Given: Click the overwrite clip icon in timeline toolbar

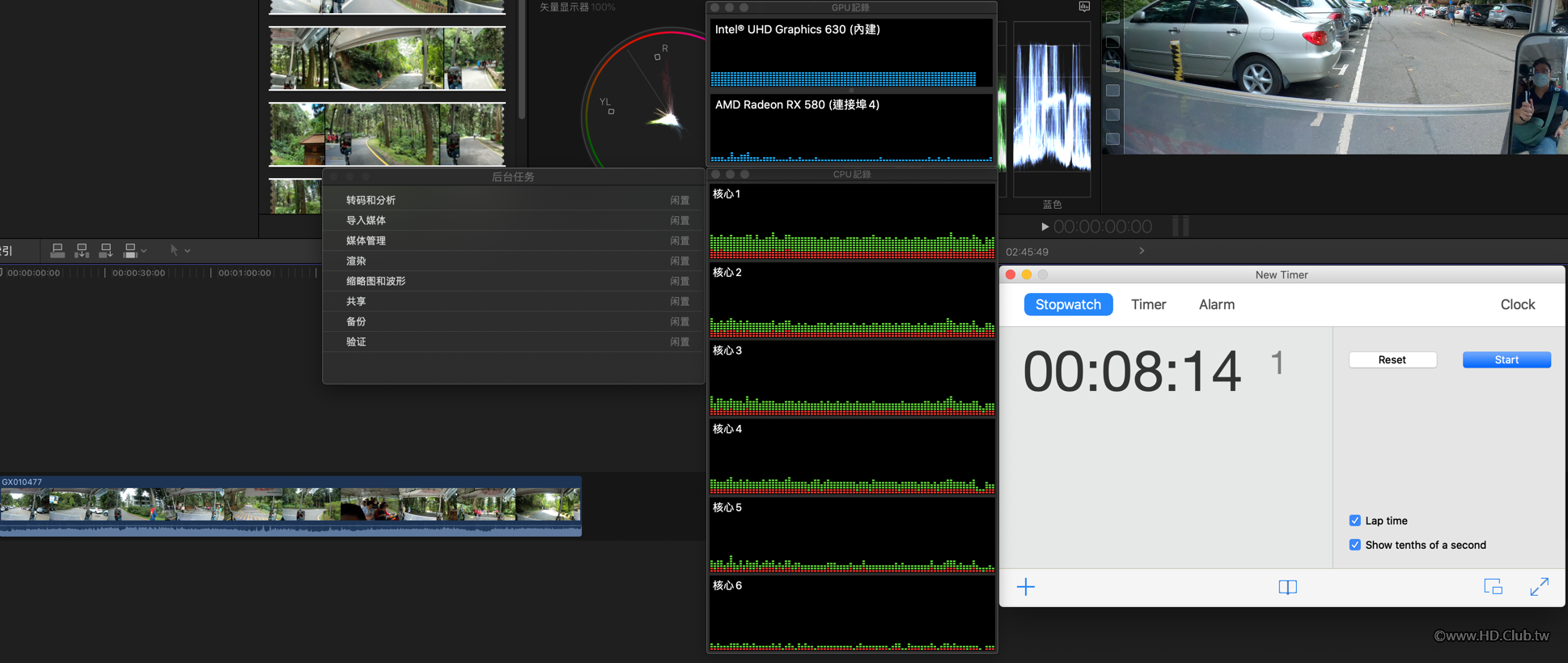Looking at the screenshot, I should click(x=130, y=251).
